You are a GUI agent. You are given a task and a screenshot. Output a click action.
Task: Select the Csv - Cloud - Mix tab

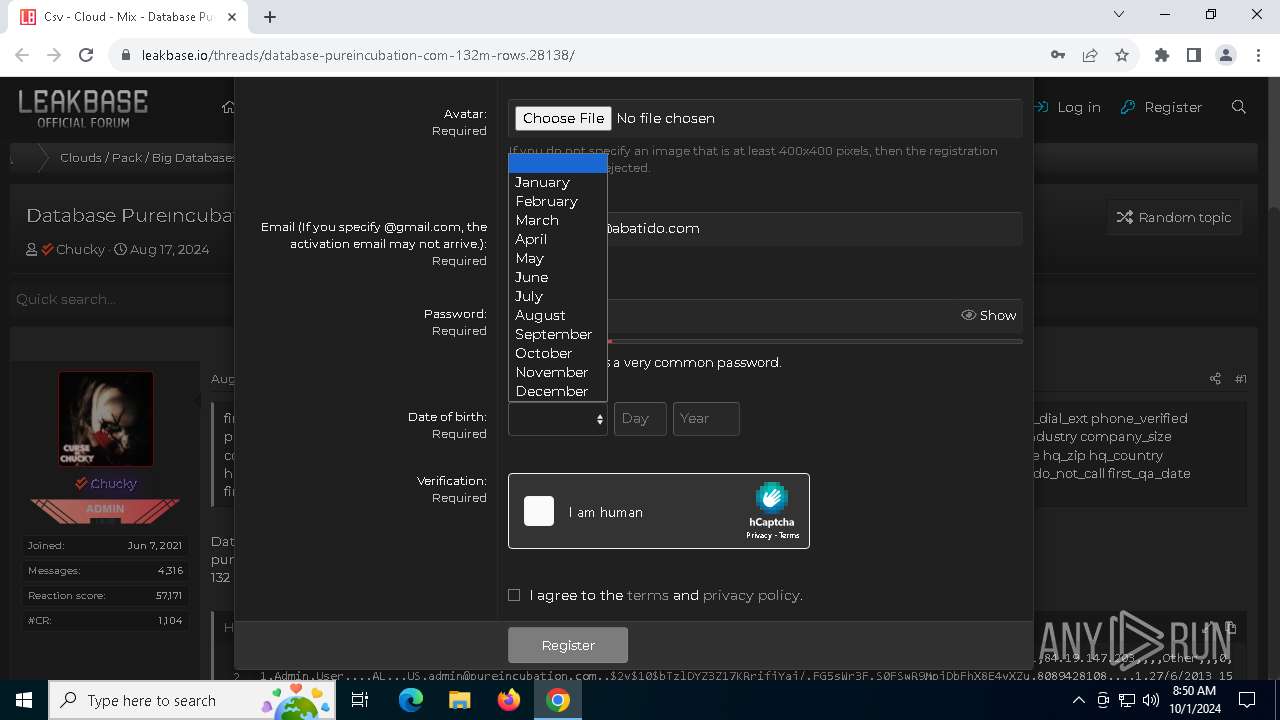click(128, 17)
